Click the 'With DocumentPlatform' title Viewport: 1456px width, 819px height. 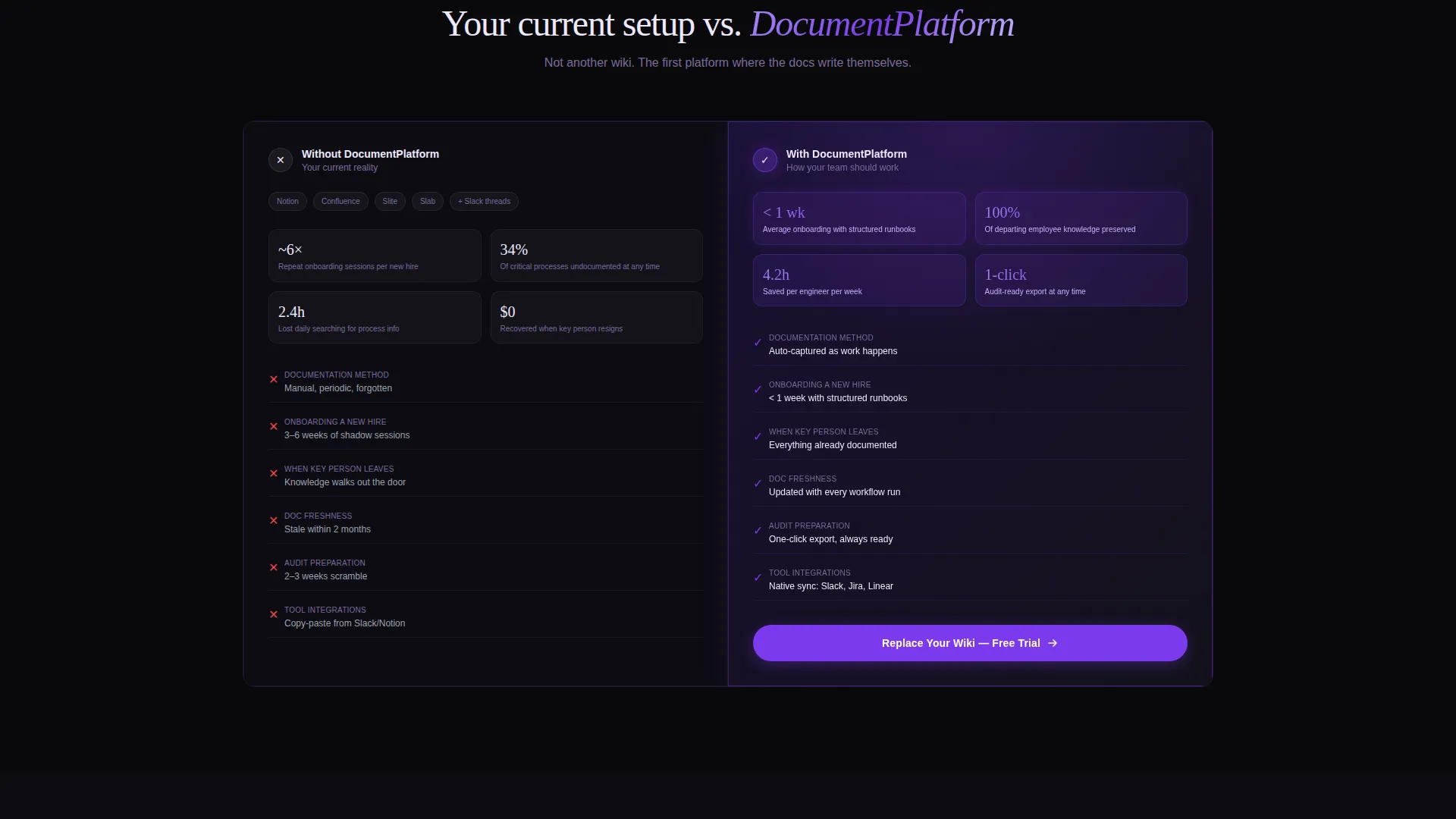[846, 154]
